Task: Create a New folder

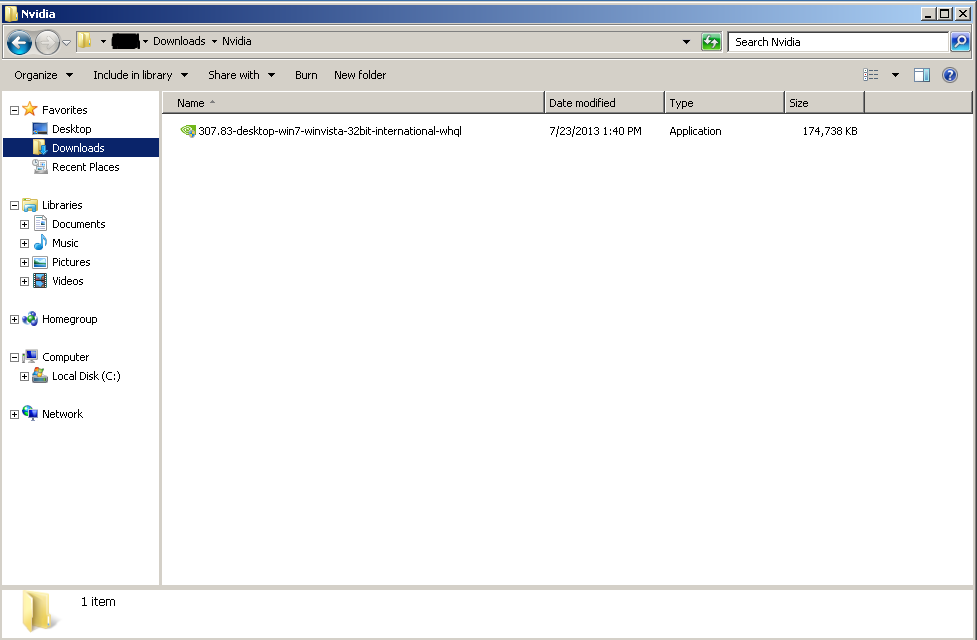Action: [360, 75]
